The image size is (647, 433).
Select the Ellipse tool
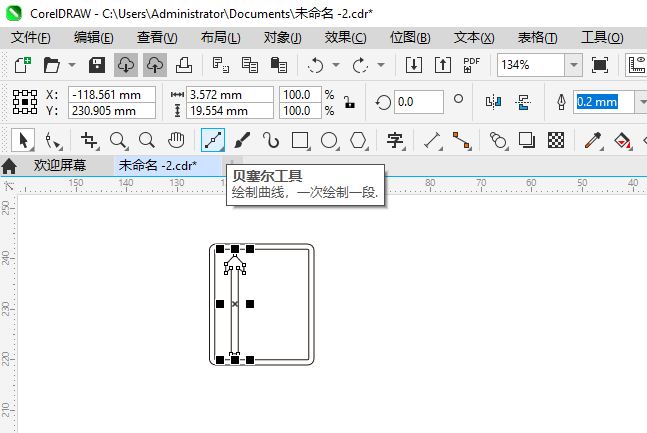tap(329, 140)
